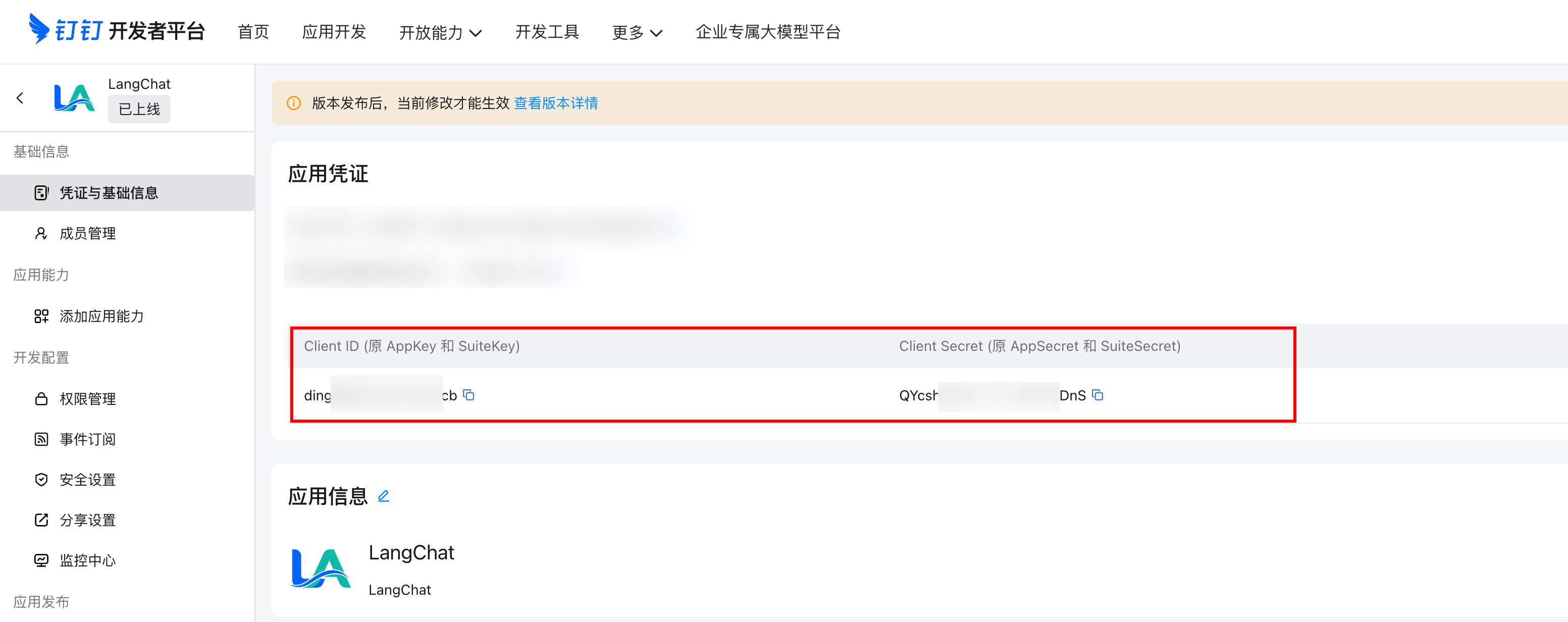Open the 企业专属大模型平台 link
This screenshot has width=1568, height=622.
click(x=767, y=32)
